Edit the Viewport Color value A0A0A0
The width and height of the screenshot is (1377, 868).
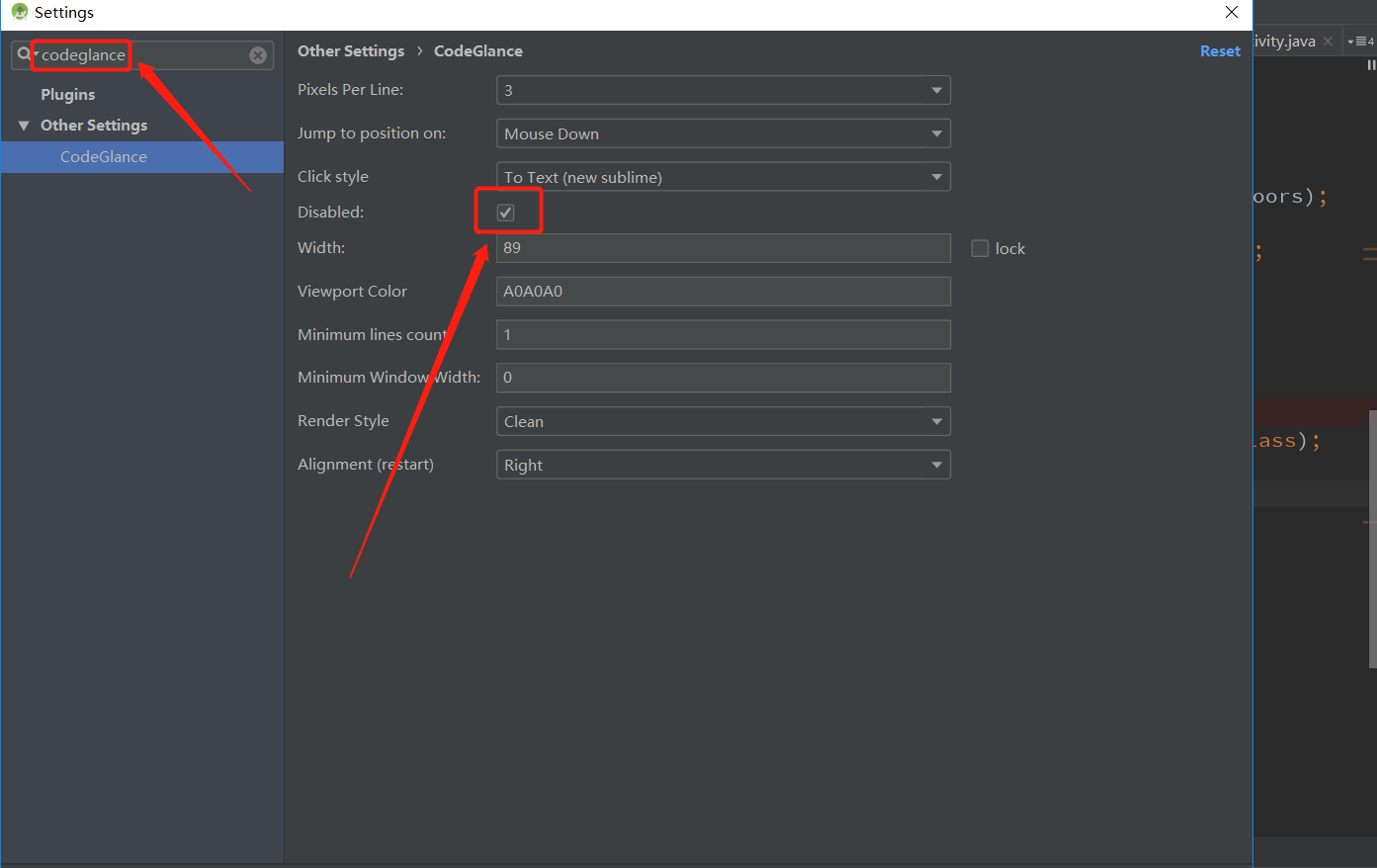click(723, 291)
